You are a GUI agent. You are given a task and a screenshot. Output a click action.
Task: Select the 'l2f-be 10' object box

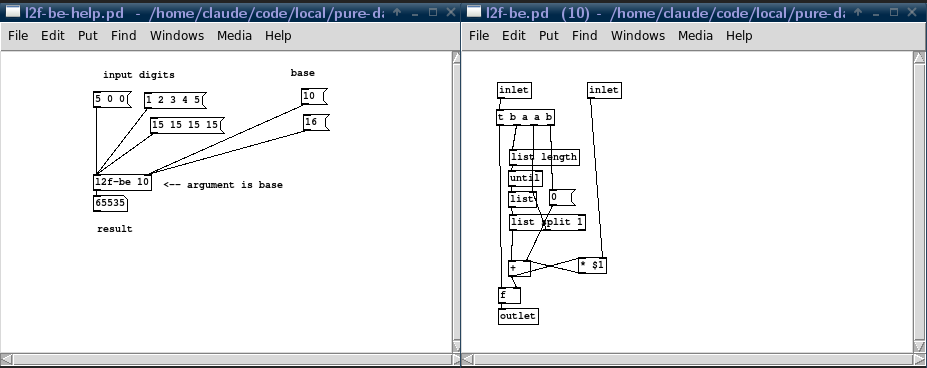[x=122, y=182]
